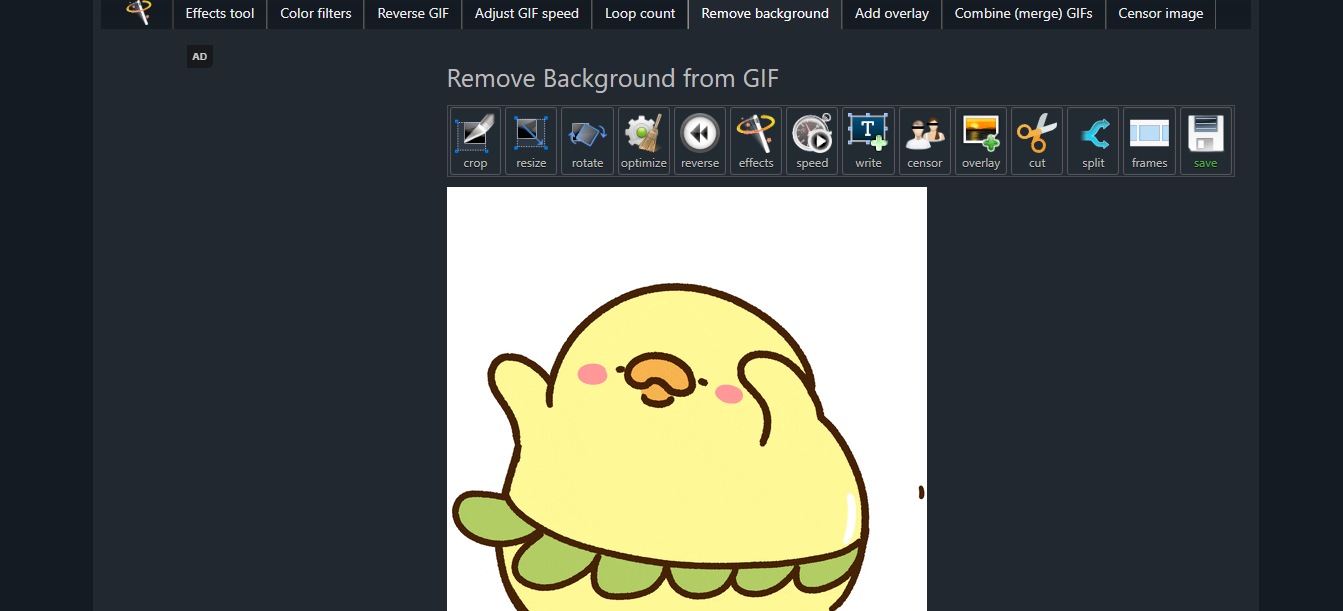
Task: Open the Adjust GIF speed tab
Action: pos(526,14)
